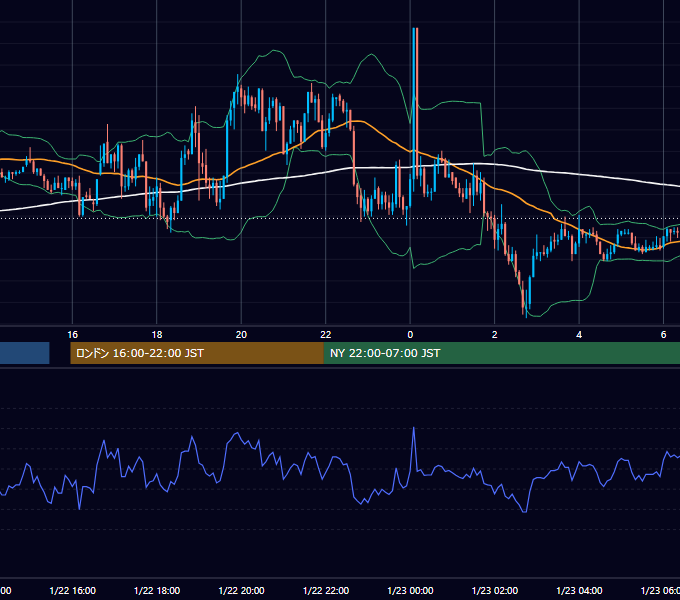This screenshot has width=680, height=600.
Task: Click the ロンドン 16:00-22:00 JST session bar
Action: point(197,353)
